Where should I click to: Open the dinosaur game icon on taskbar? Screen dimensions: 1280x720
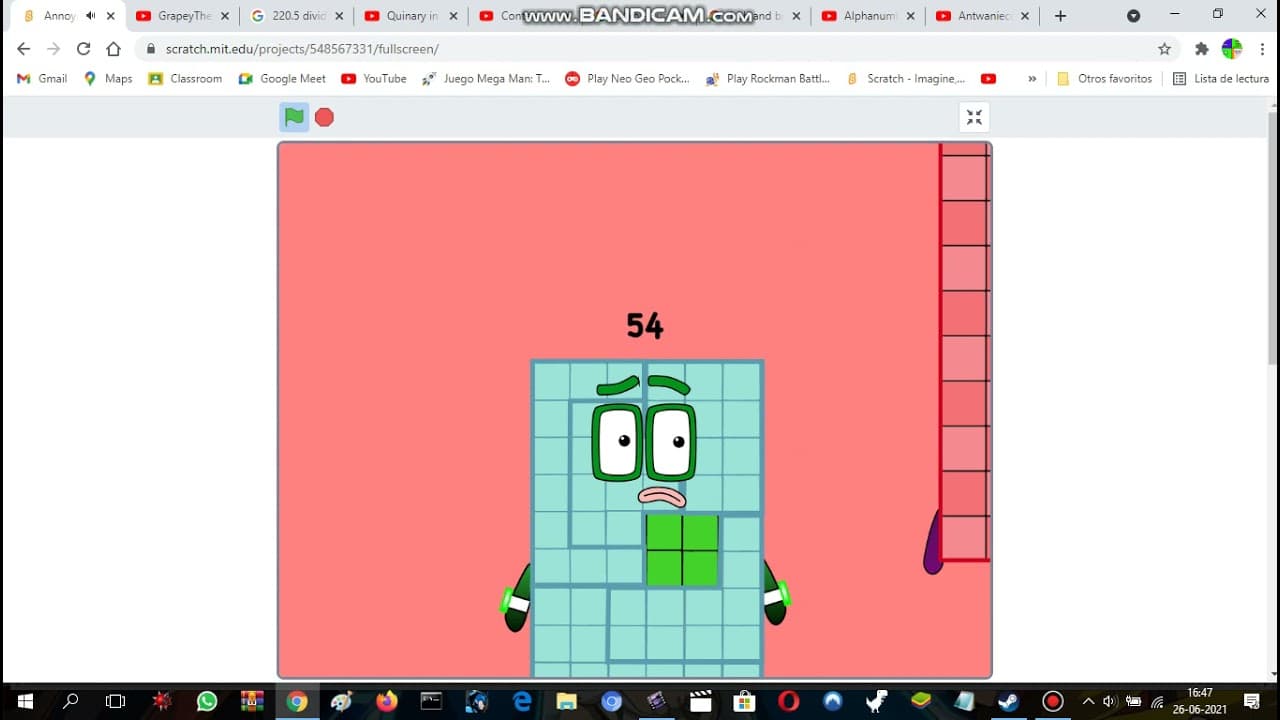[876, 701]
